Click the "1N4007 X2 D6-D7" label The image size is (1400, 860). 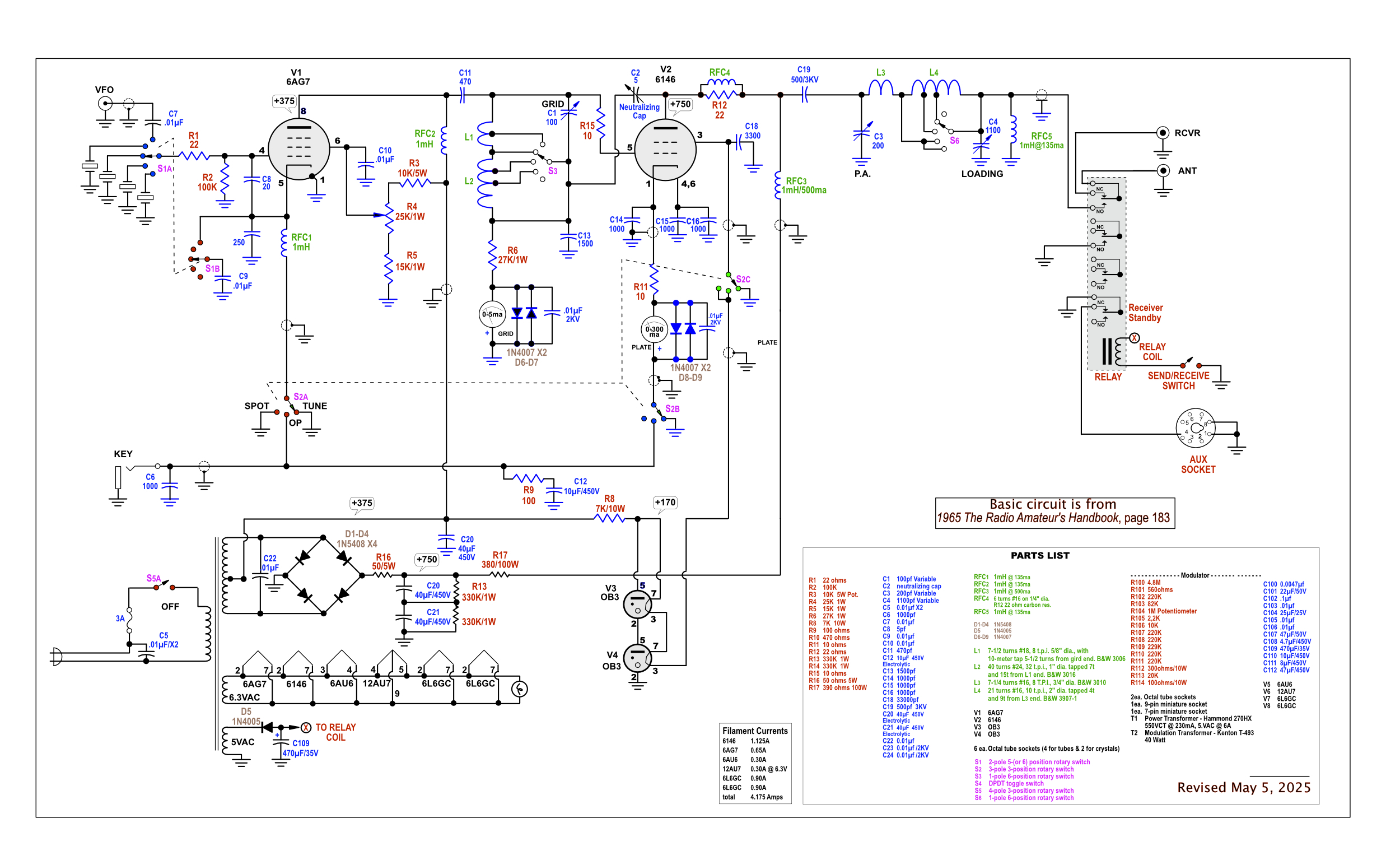526,358
